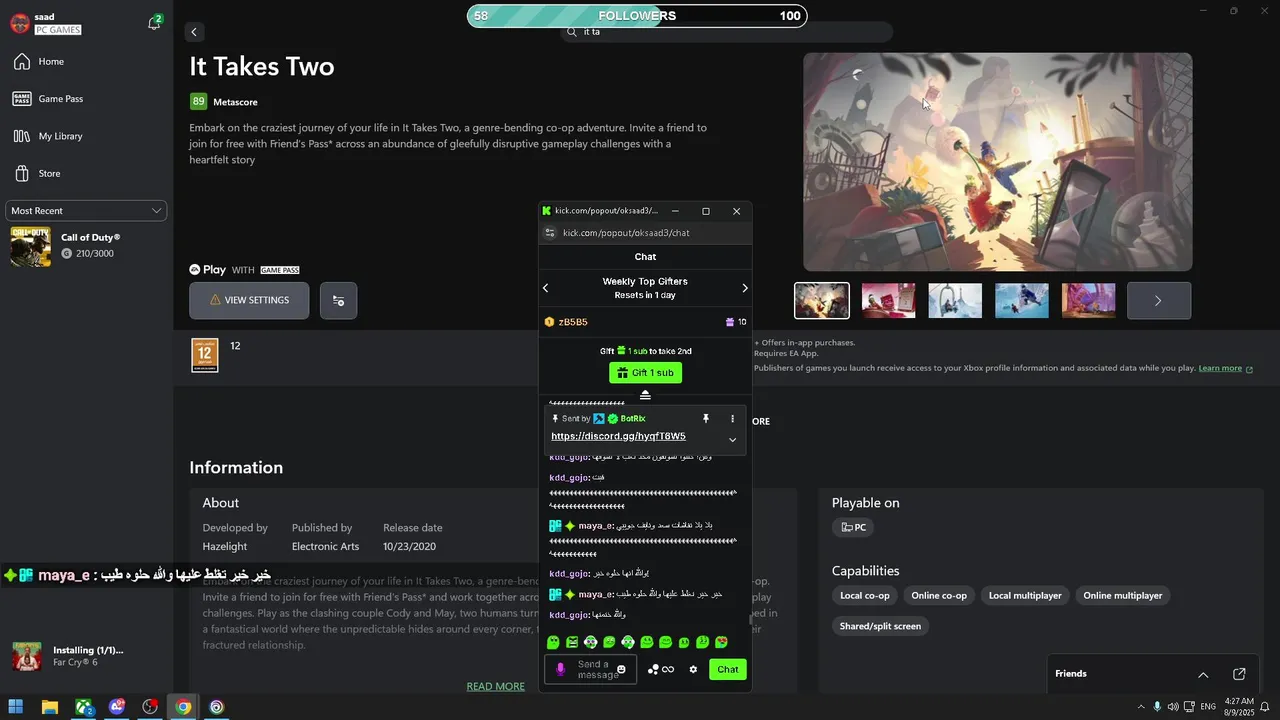
Task: Click the BotRix username in pinned message
Action: pyautogui.click(x=632, y=419)
